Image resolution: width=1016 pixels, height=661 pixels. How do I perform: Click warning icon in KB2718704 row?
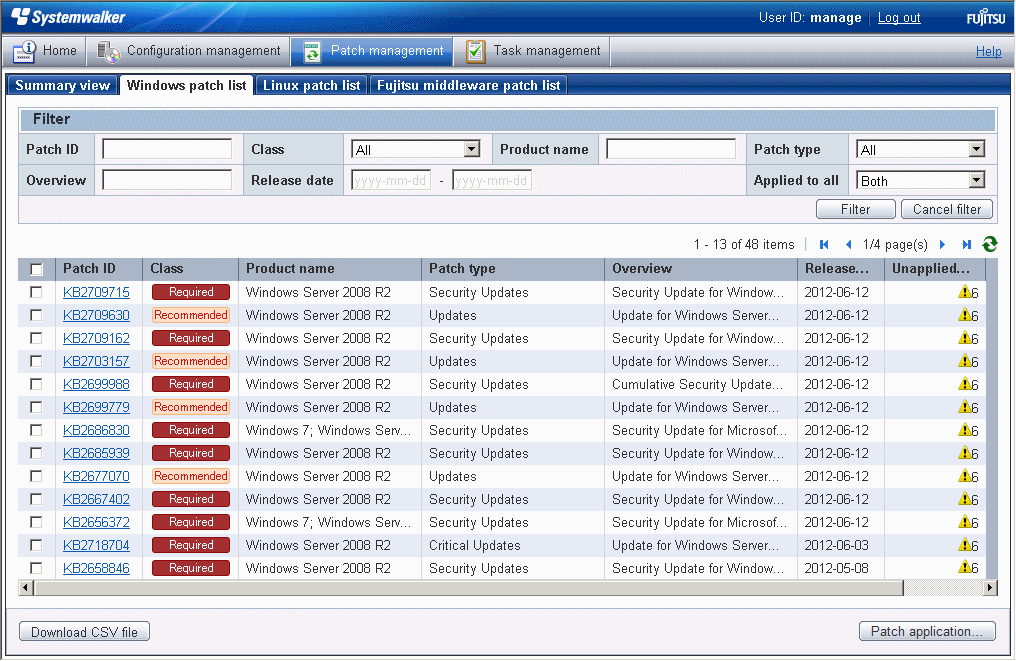(x=965, y=545)
